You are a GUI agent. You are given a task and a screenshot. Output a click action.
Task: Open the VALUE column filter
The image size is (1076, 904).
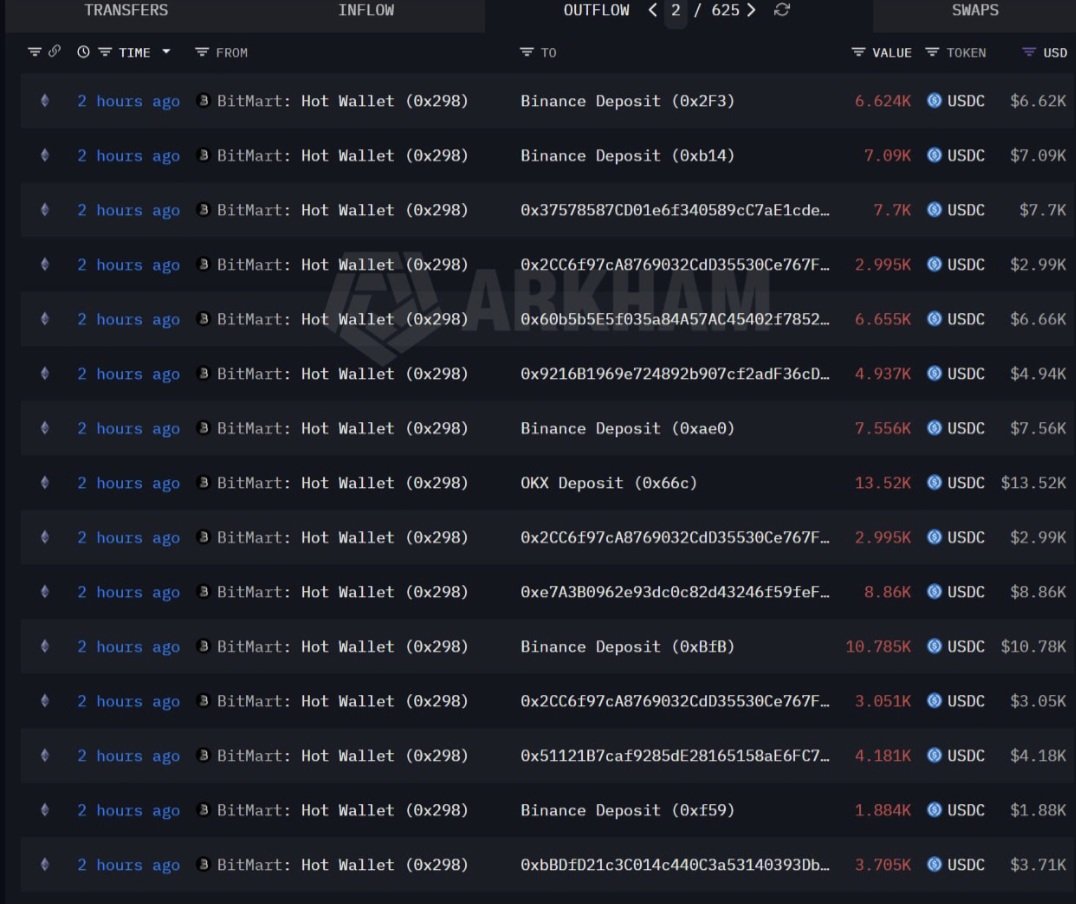coord(858,52)
